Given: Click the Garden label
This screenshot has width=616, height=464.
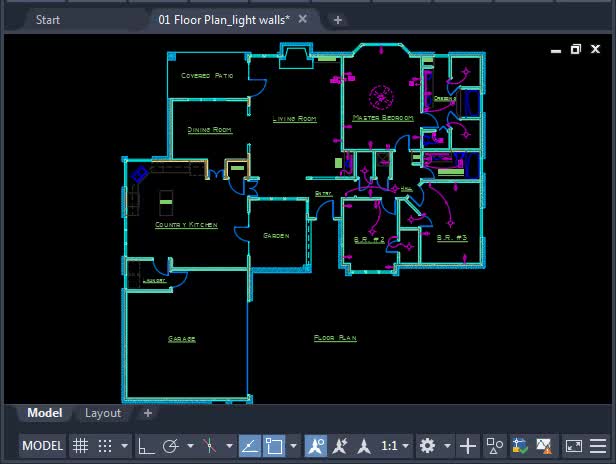Looking at the screenshot, I should (x=276, y=236).
